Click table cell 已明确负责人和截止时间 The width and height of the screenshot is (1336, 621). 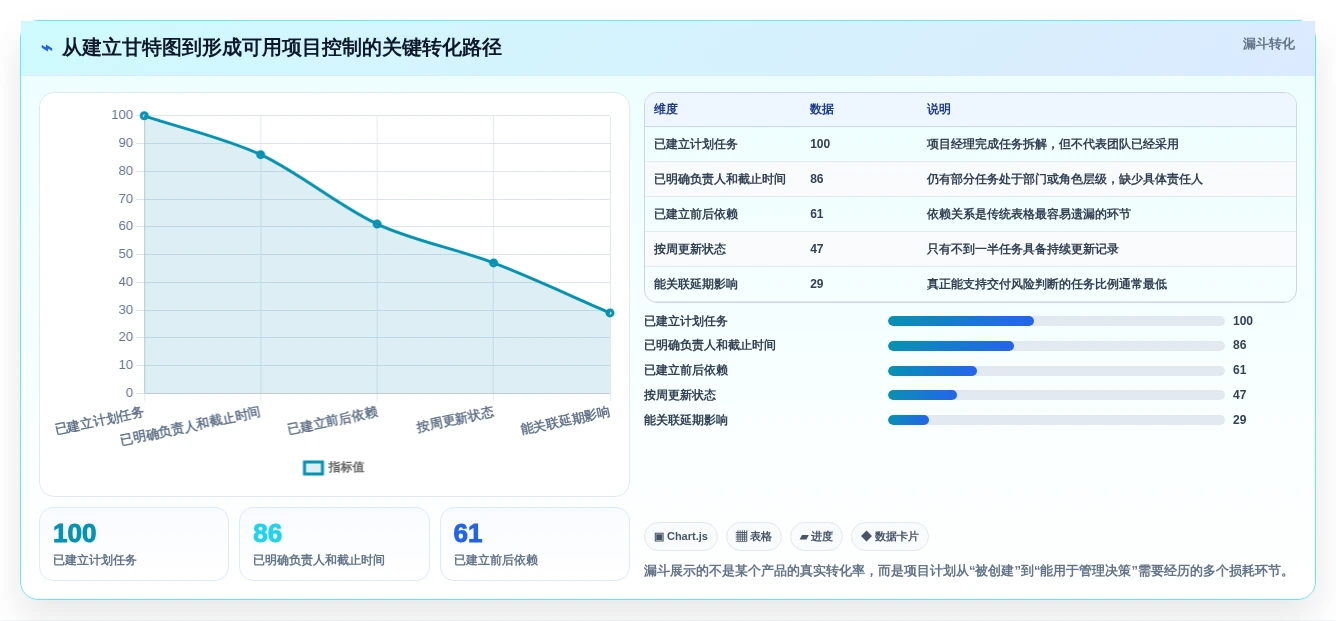(x=720, y=179)
